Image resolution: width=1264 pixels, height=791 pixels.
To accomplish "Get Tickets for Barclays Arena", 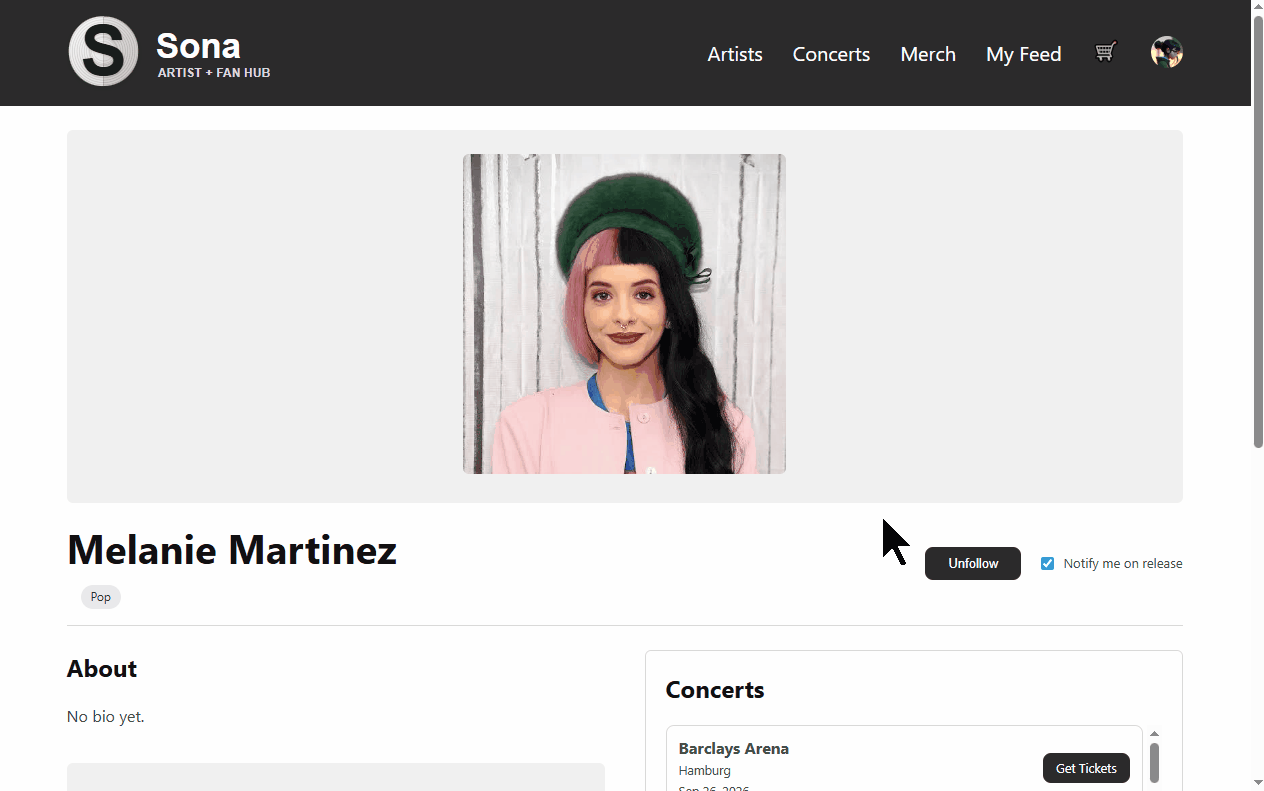I will coord(1086,768).
